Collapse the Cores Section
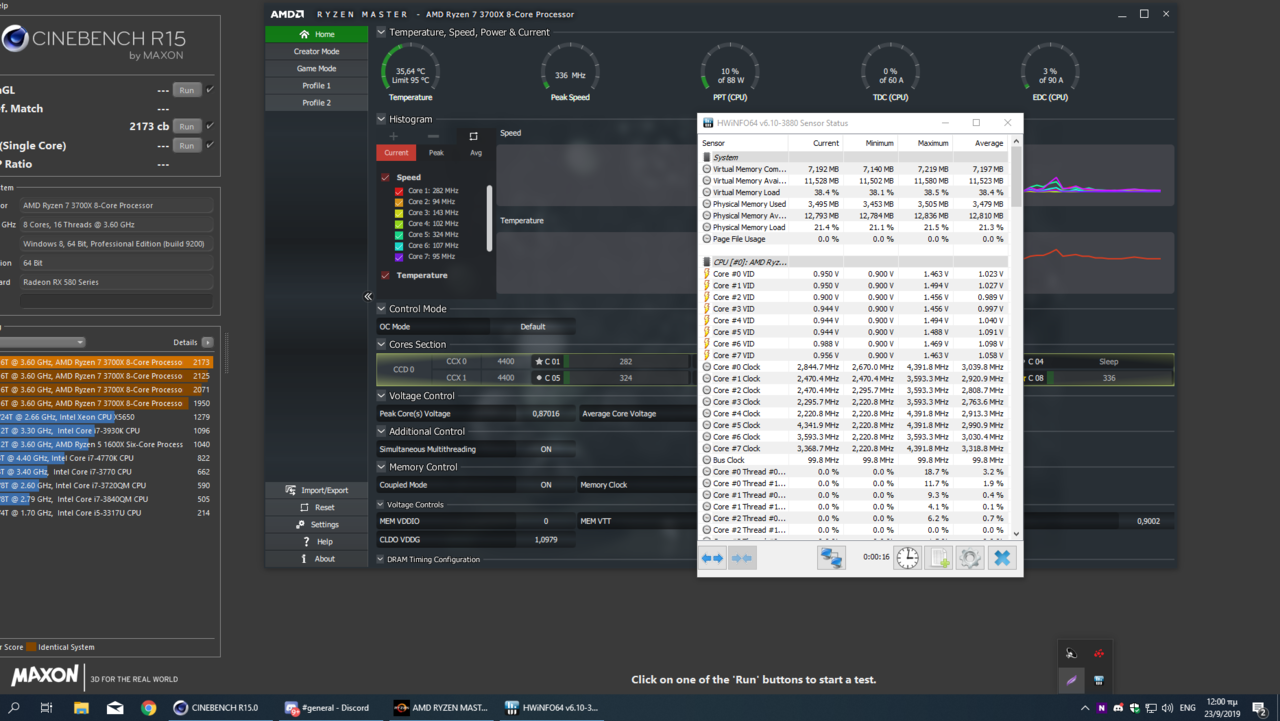Image resolution: width=1280 pixels, height=721 pixels. coord(381,344)
